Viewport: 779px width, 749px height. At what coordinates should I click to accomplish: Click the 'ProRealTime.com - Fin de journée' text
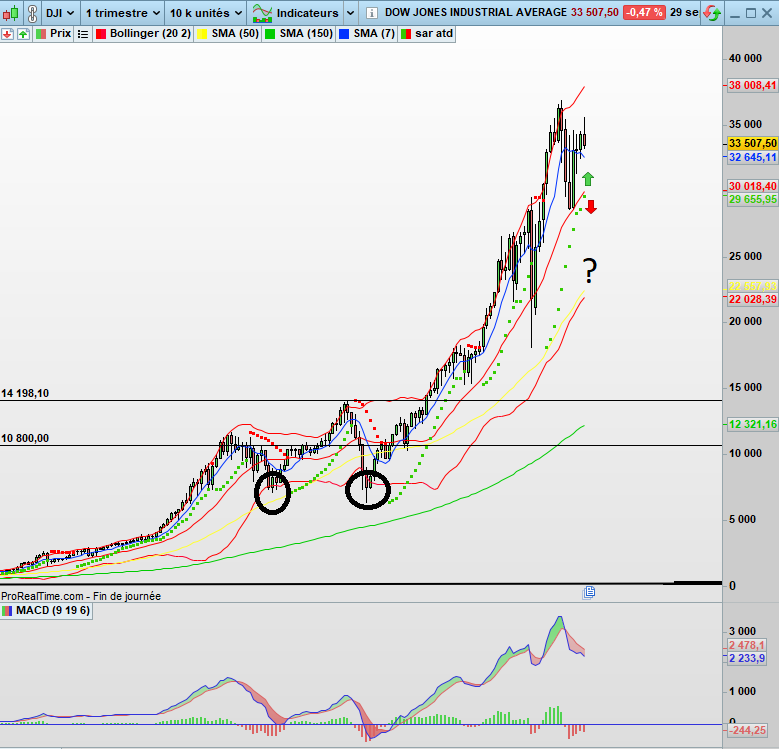[81, 596]
